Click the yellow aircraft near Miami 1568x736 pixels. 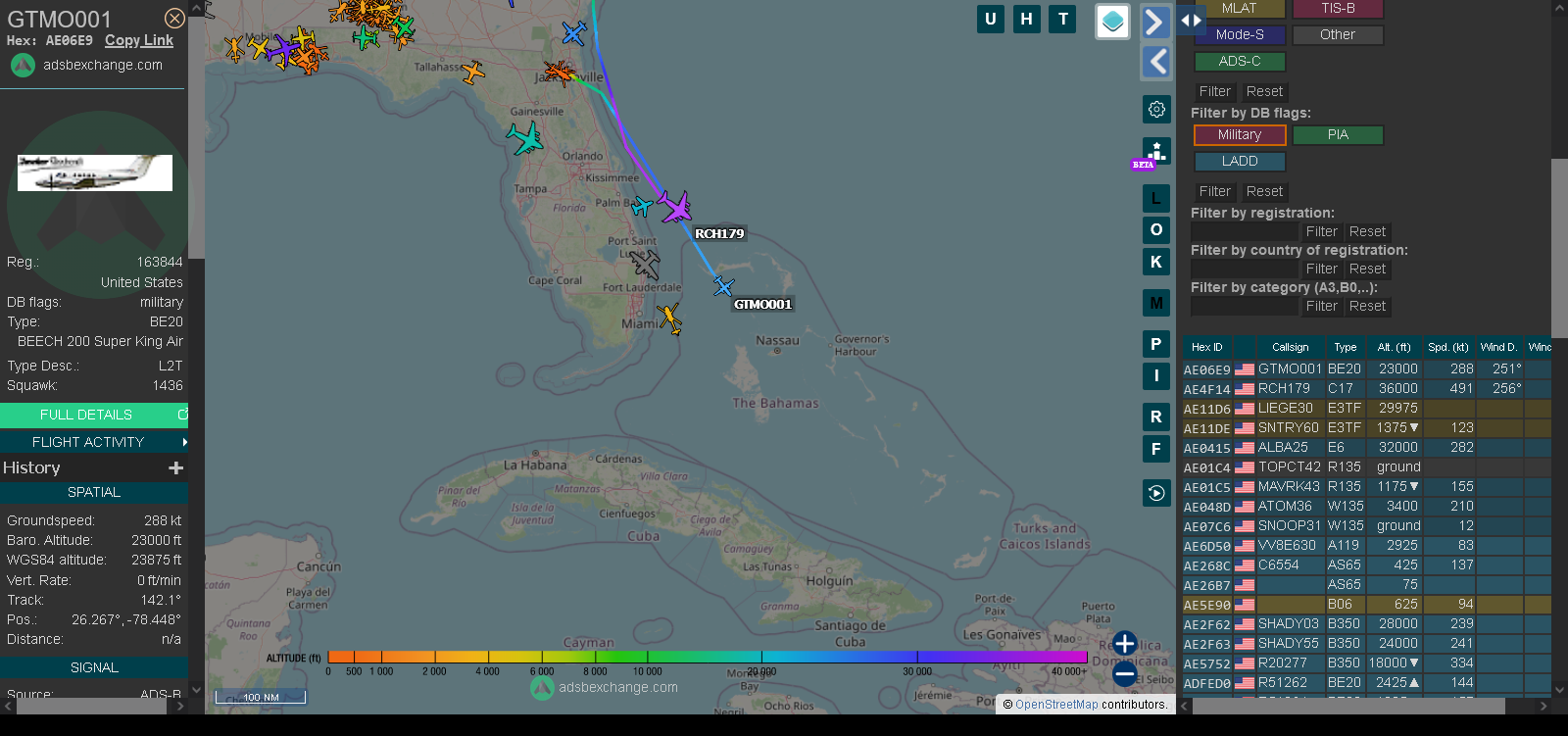click(670, 319)
